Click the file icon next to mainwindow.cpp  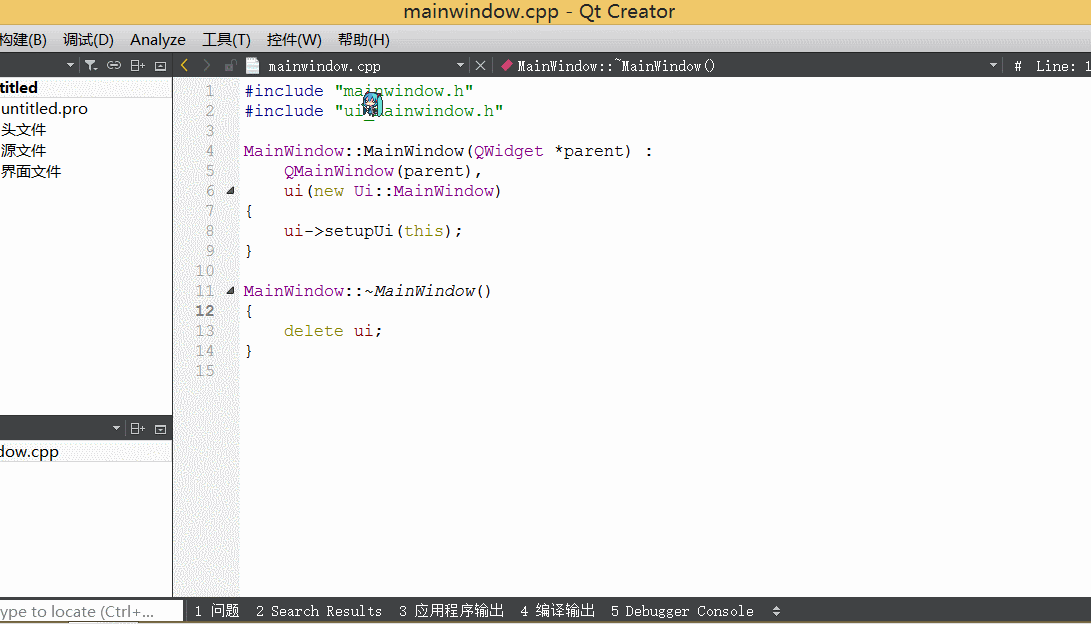(250, 64)
